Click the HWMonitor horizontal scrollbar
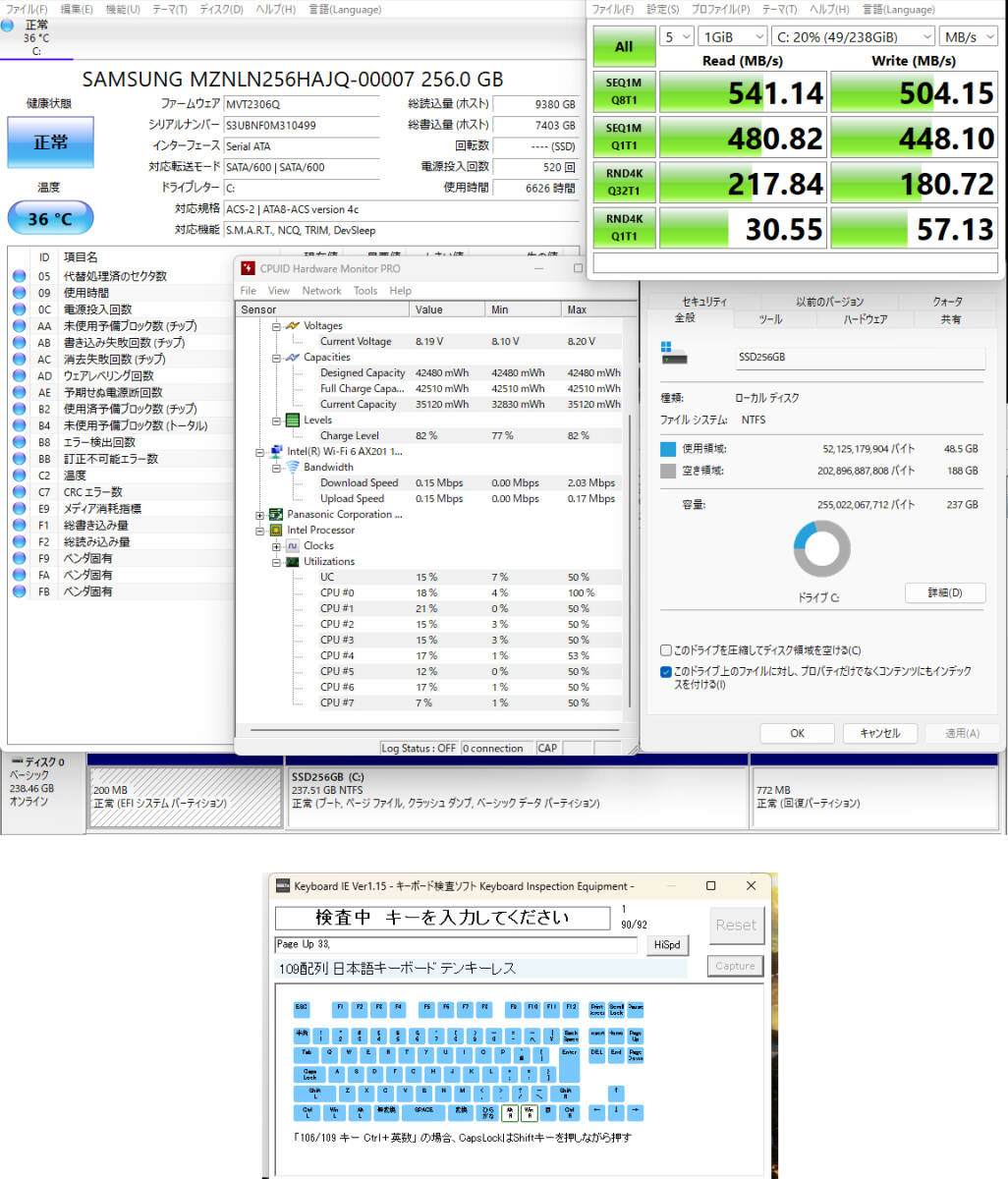This screenshot has width=1008, height=1179. tap(437, 730)
